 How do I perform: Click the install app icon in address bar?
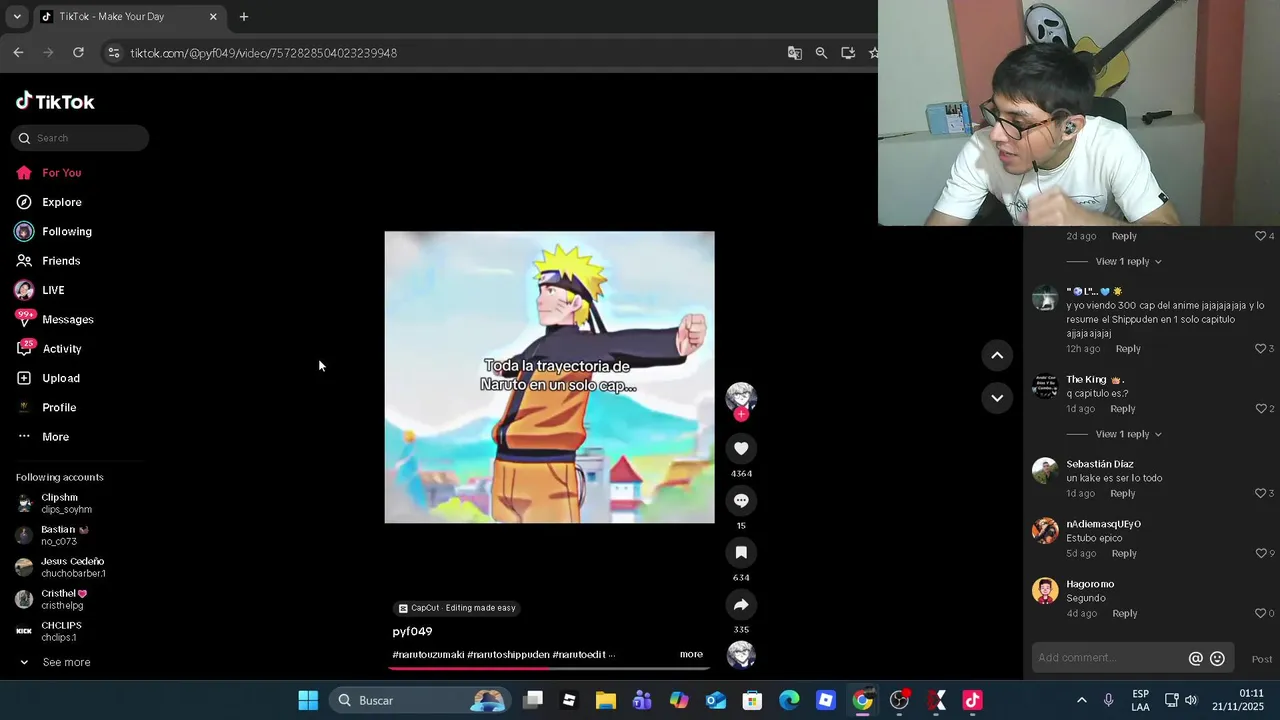click(848, 53)
